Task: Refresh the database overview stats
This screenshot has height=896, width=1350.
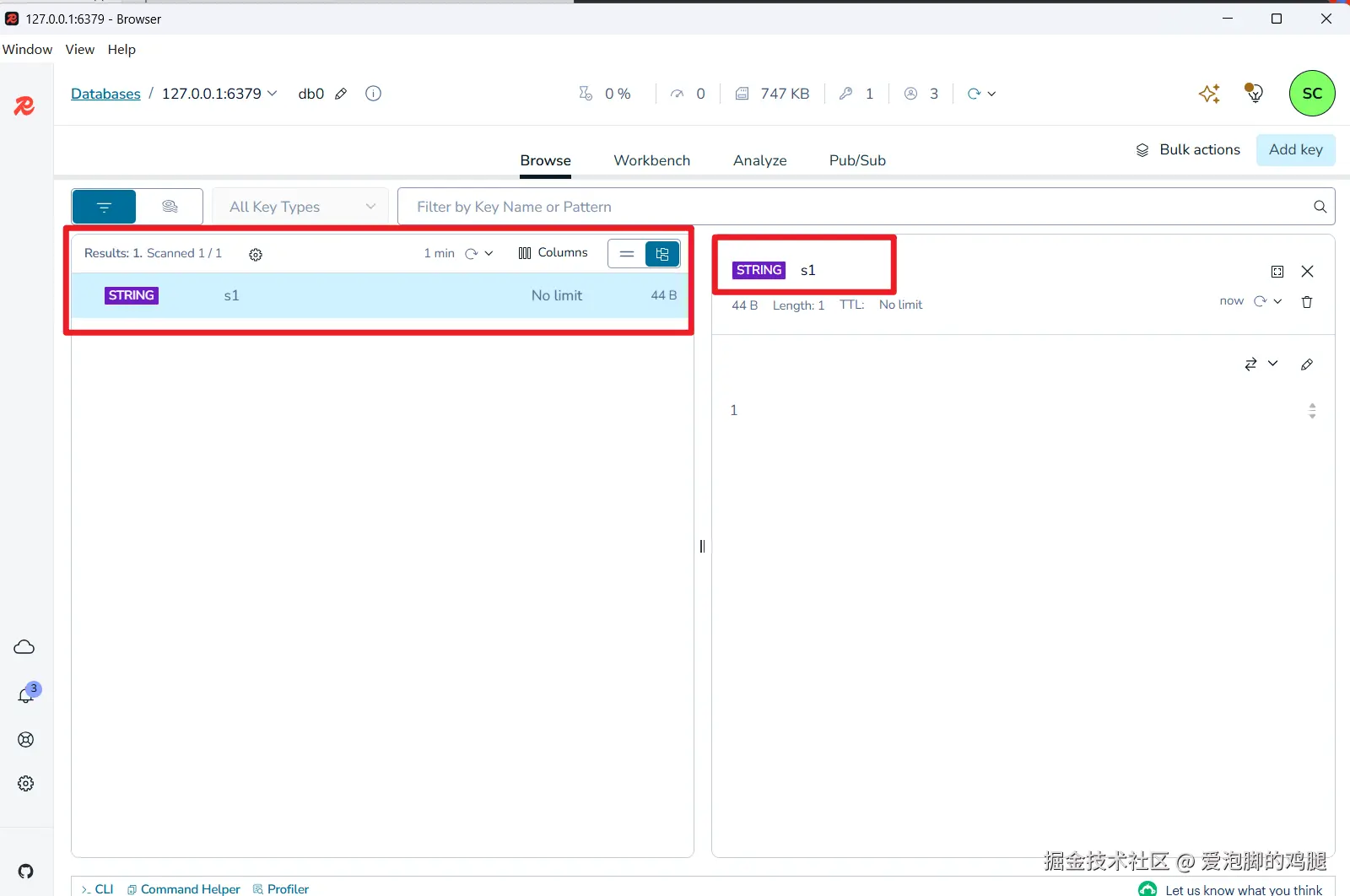Action: point(974,94)
